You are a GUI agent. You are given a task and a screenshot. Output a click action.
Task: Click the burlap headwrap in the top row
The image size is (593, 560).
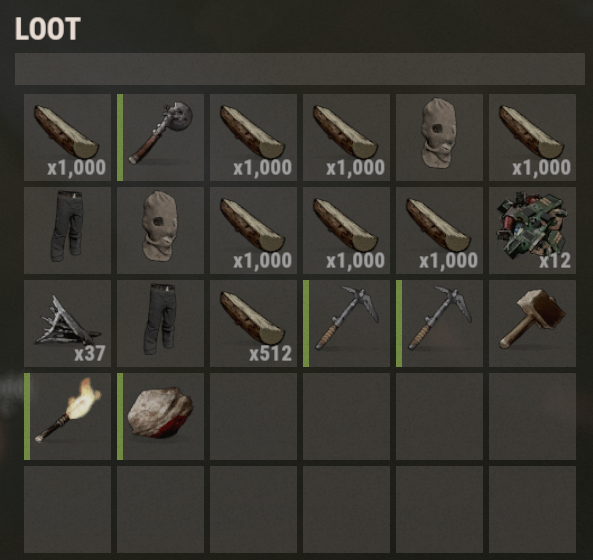pyautogui.click(x=439, y=137)
